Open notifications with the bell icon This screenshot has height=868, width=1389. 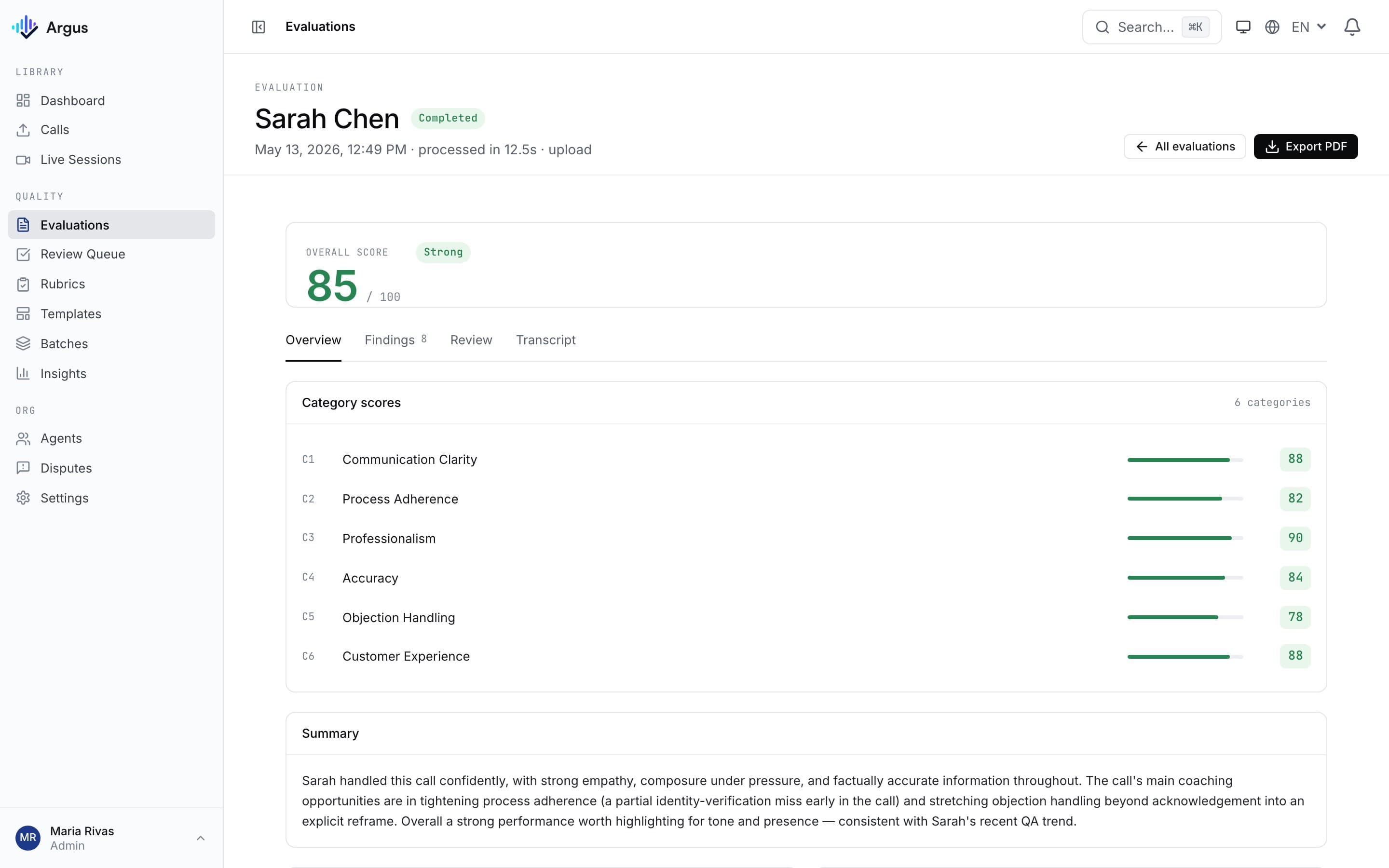(x=1352, y=27)
